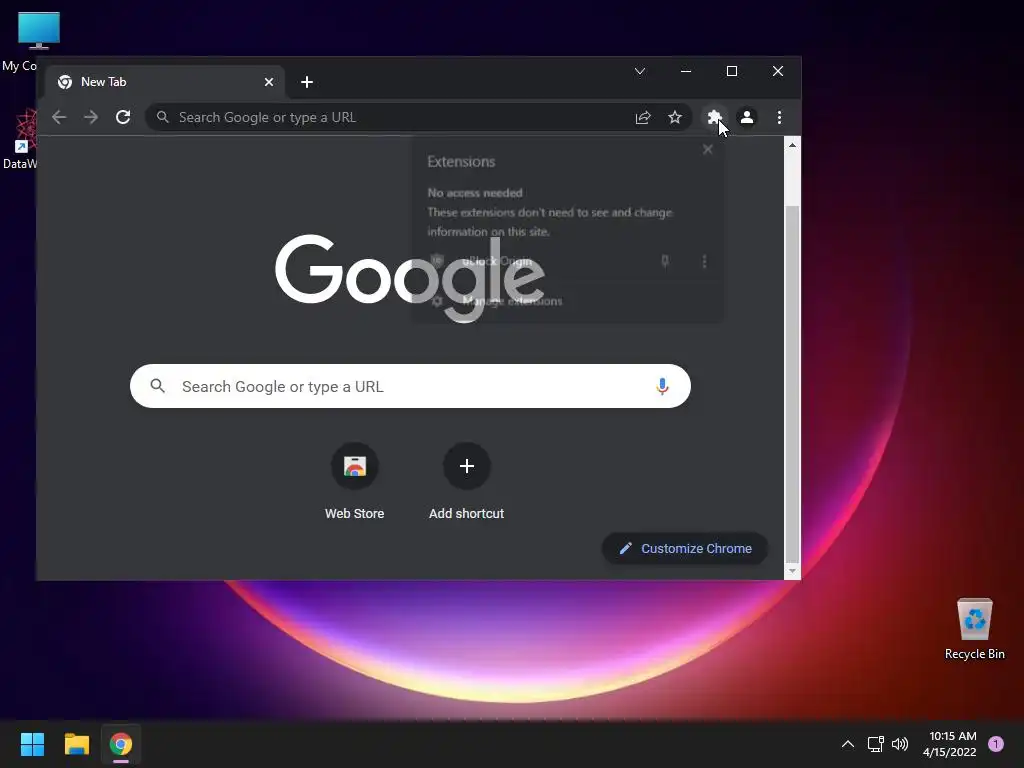
Task: Click the vertical scrollbar thumb
Action: 792,383
